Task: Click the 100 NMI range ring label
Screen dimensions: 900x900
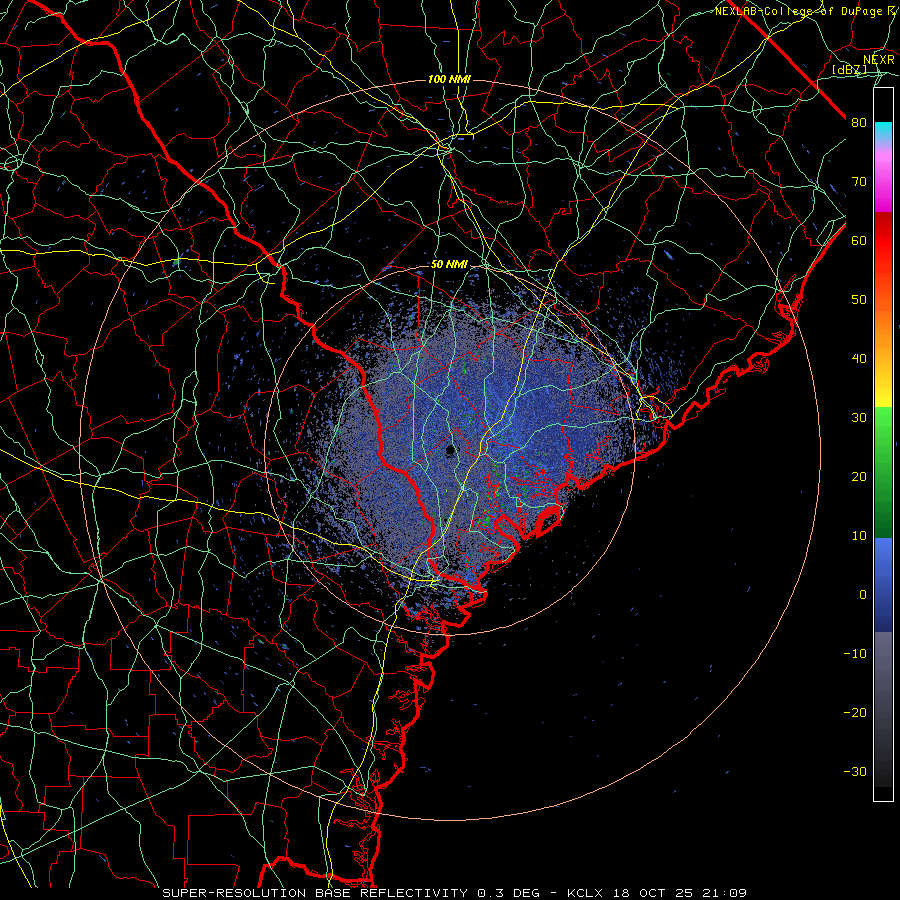Action: point(449,79)
